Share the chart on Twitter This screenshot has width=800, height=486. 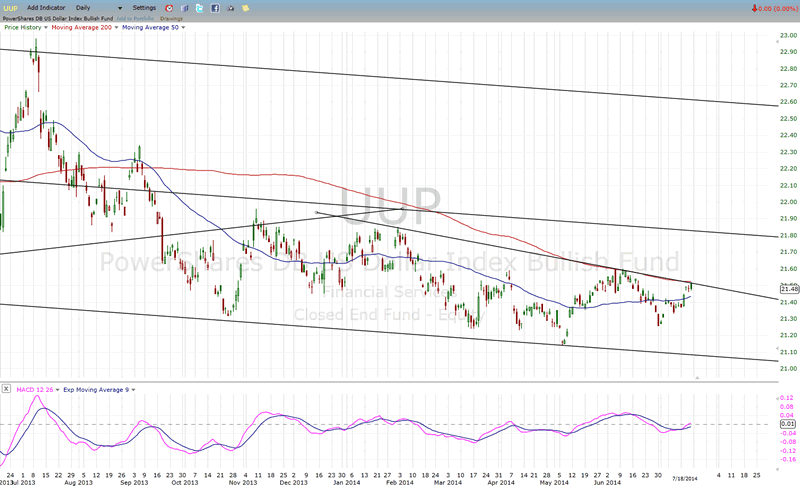(199, 8)
